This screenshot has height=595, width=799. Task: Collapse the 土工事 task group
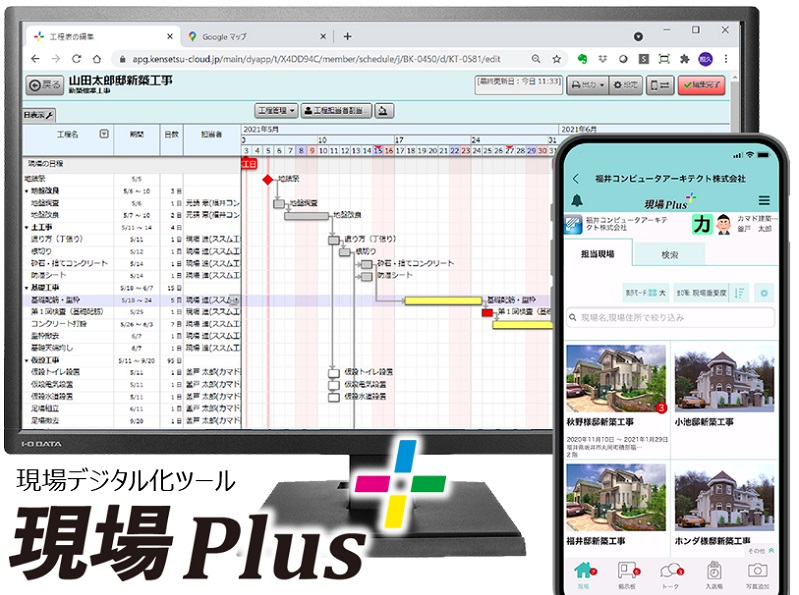pyautogui.click(x=26, y=228)
